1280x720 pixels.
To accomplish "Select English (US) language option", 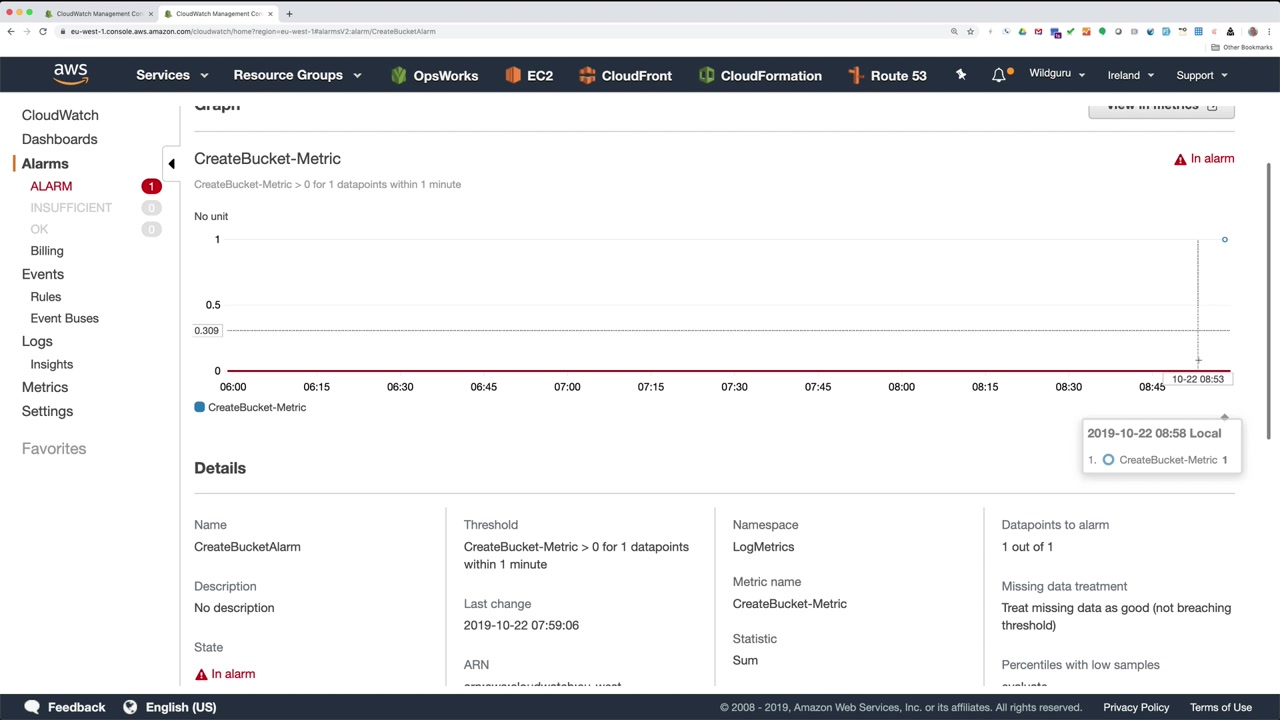I will (170, 707).
